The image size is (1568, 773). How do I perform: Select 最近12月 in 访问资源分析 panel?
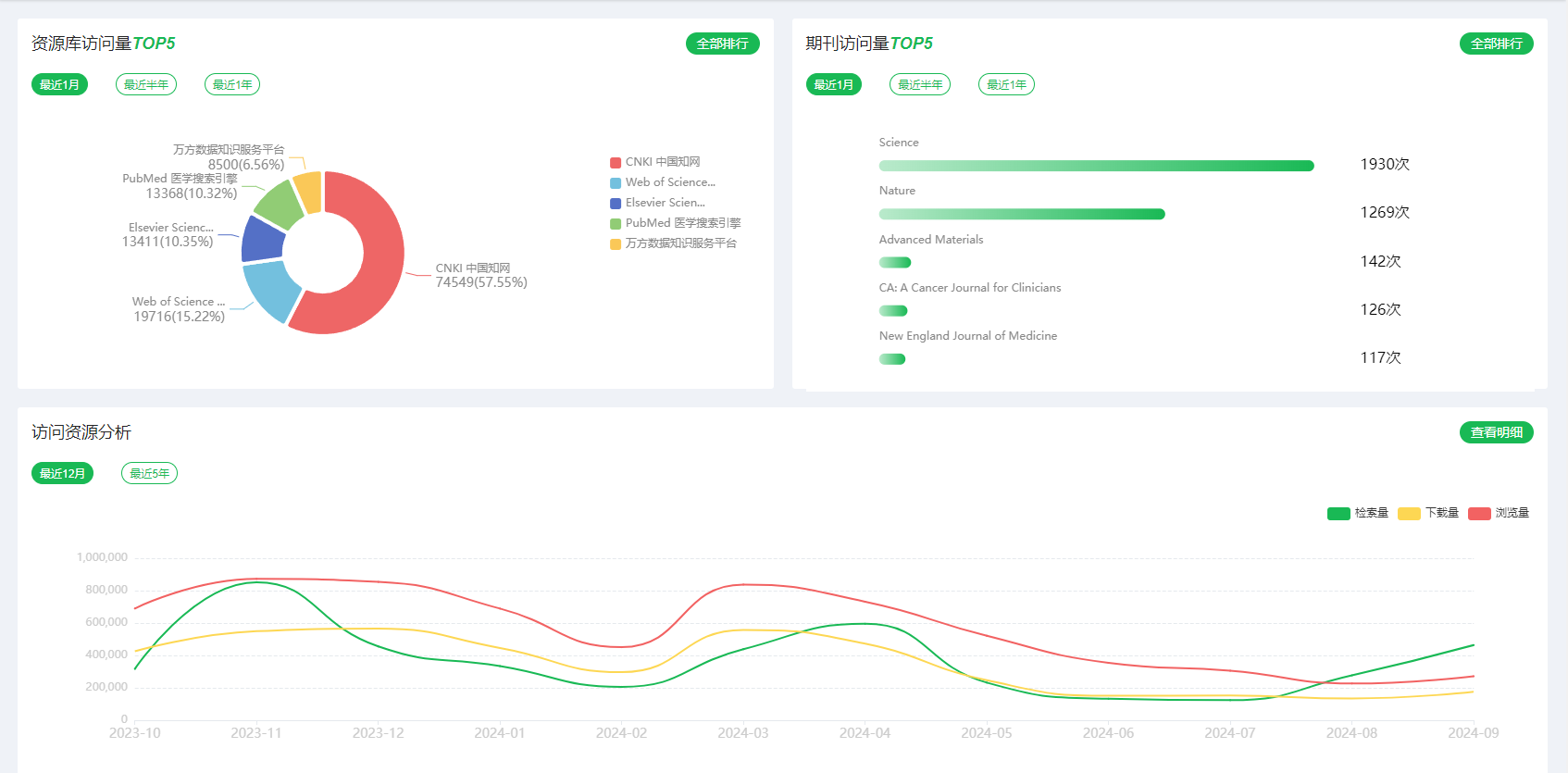pos(62,473)
